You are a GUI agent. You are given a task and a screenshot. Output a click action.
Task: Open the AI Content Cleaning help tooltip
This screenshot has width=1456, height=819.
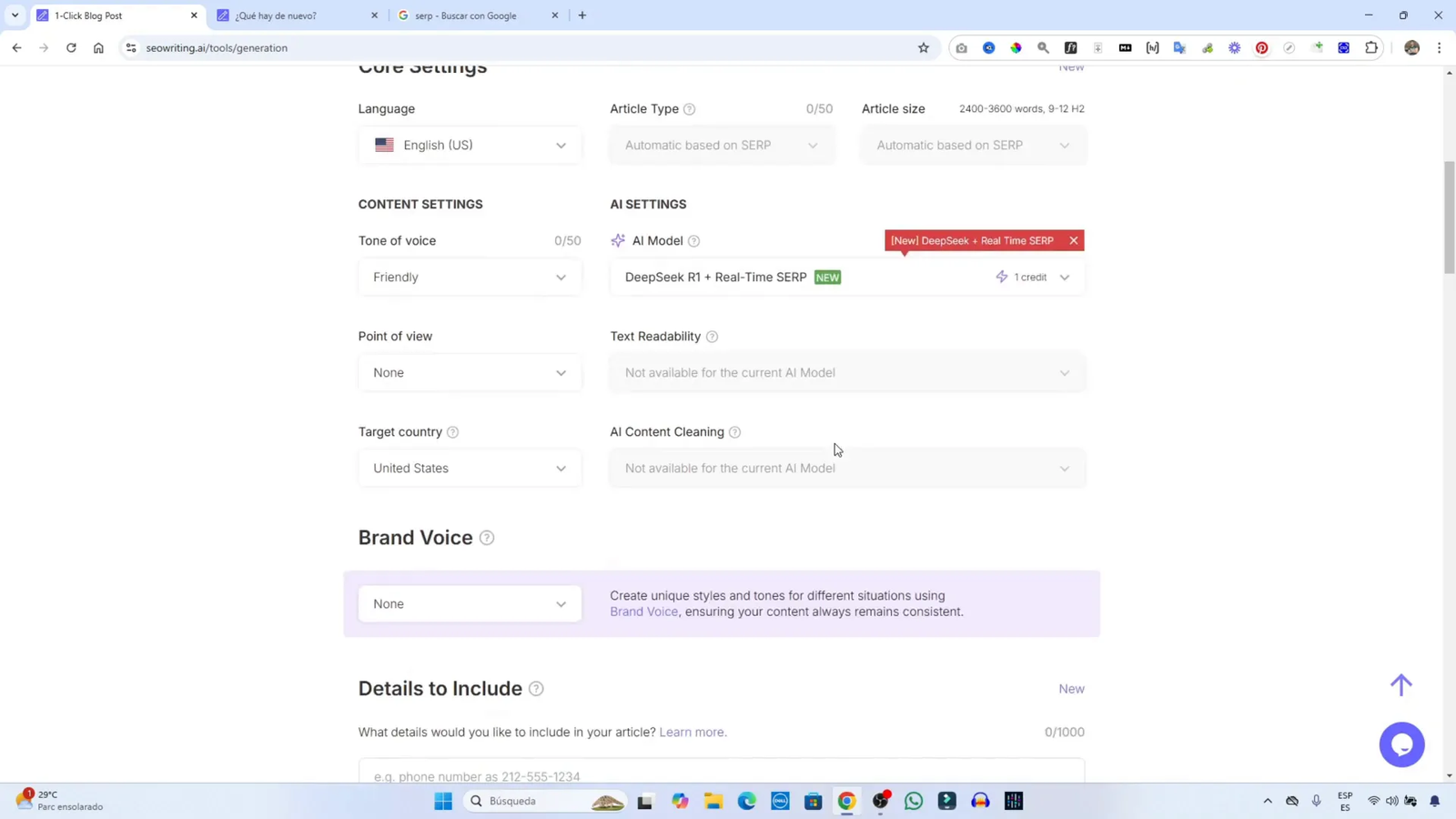[735, 431]
